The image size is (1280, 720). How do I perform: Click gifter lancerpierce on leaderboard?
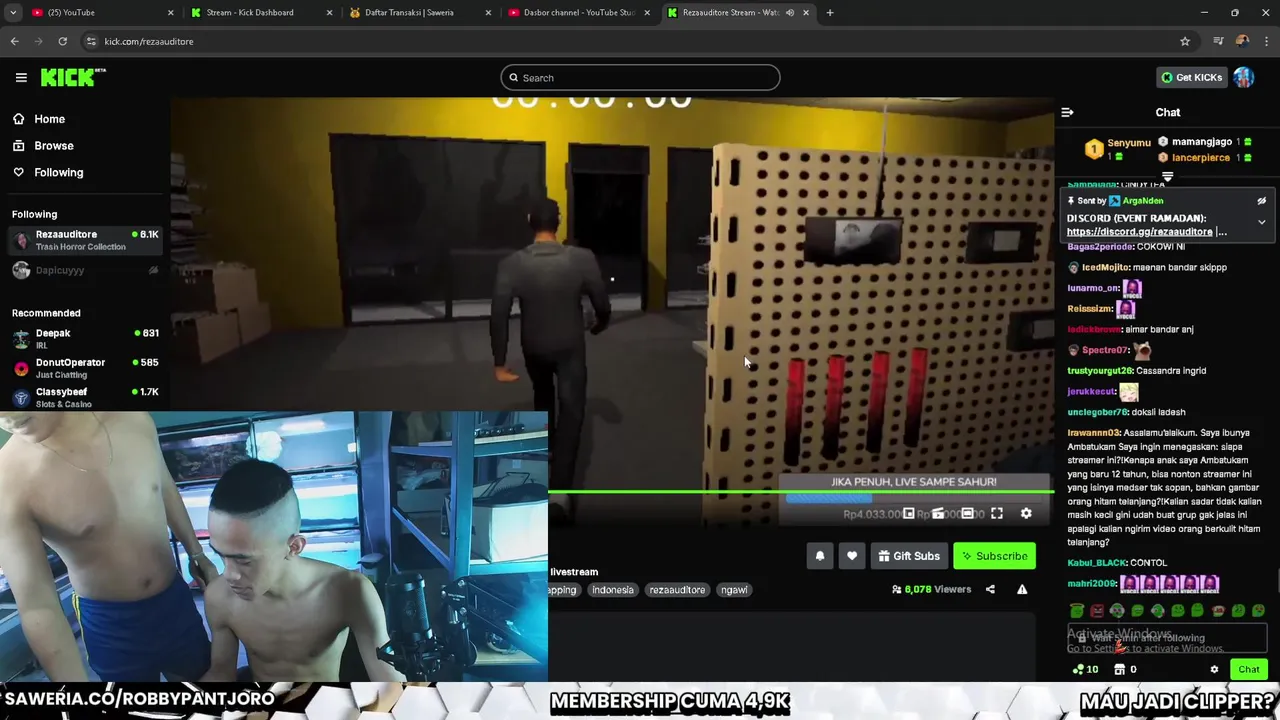(x=1201, y=158)
